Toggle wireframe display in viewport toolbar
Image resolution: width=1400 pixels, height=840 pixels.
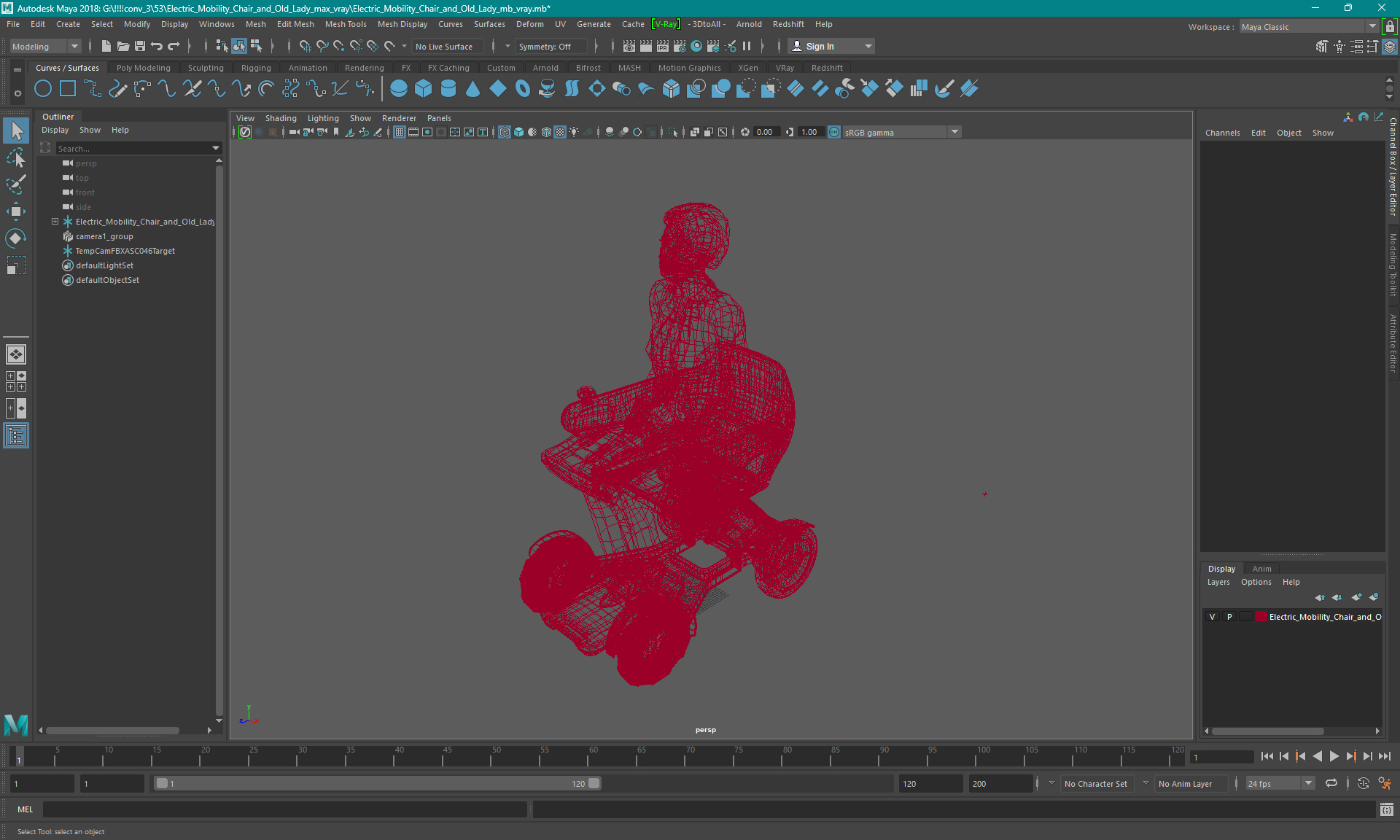pyautogui.click(x=505, y=132)
